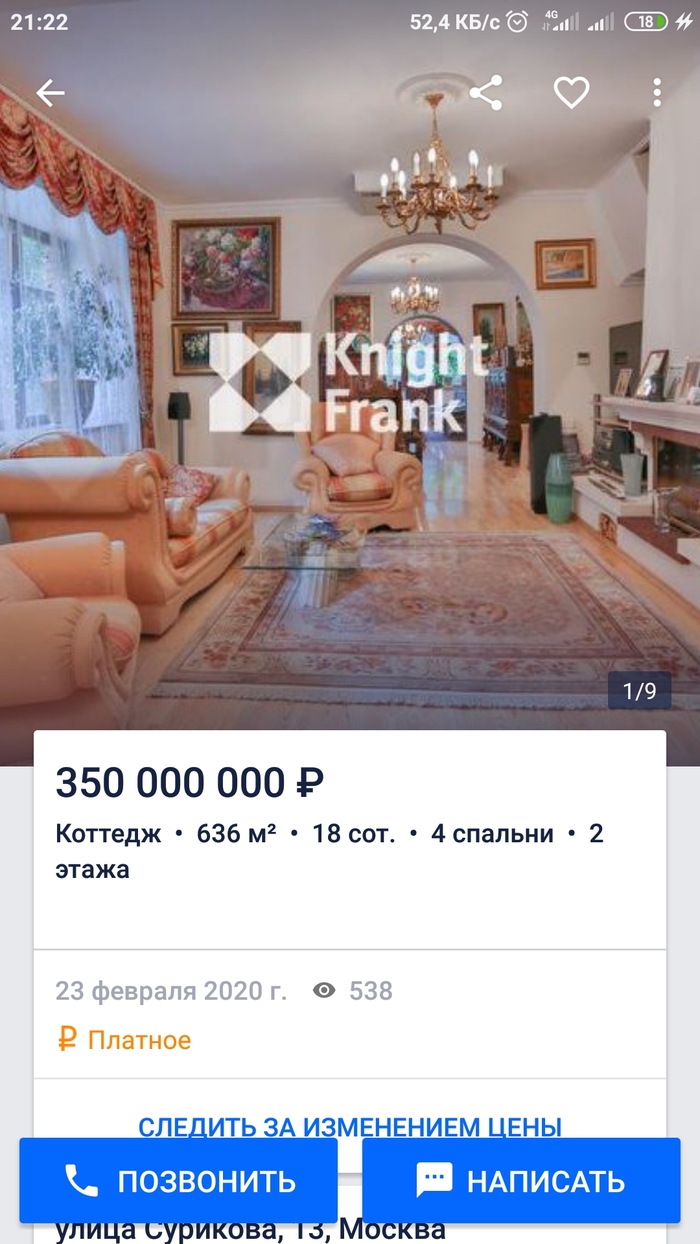The width and height of the screenshot is (700, 1244).
Task: Click the Платное paid label
Action: point(139,1040)
